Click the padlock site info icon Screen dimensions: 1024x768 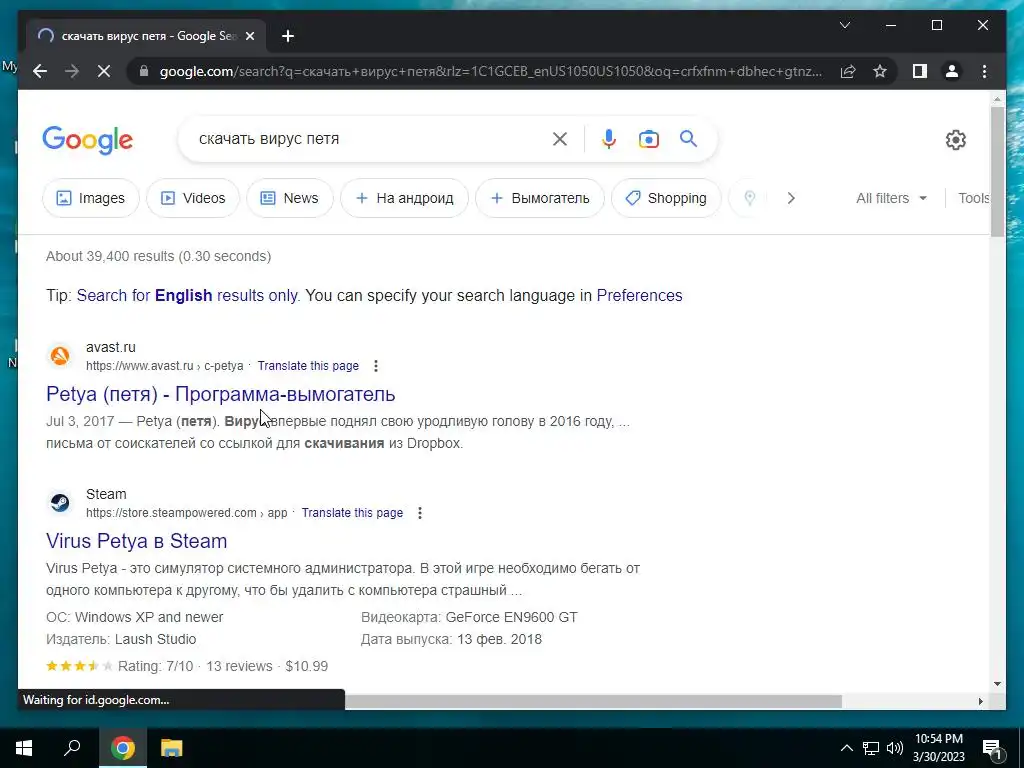pos(144,71)
